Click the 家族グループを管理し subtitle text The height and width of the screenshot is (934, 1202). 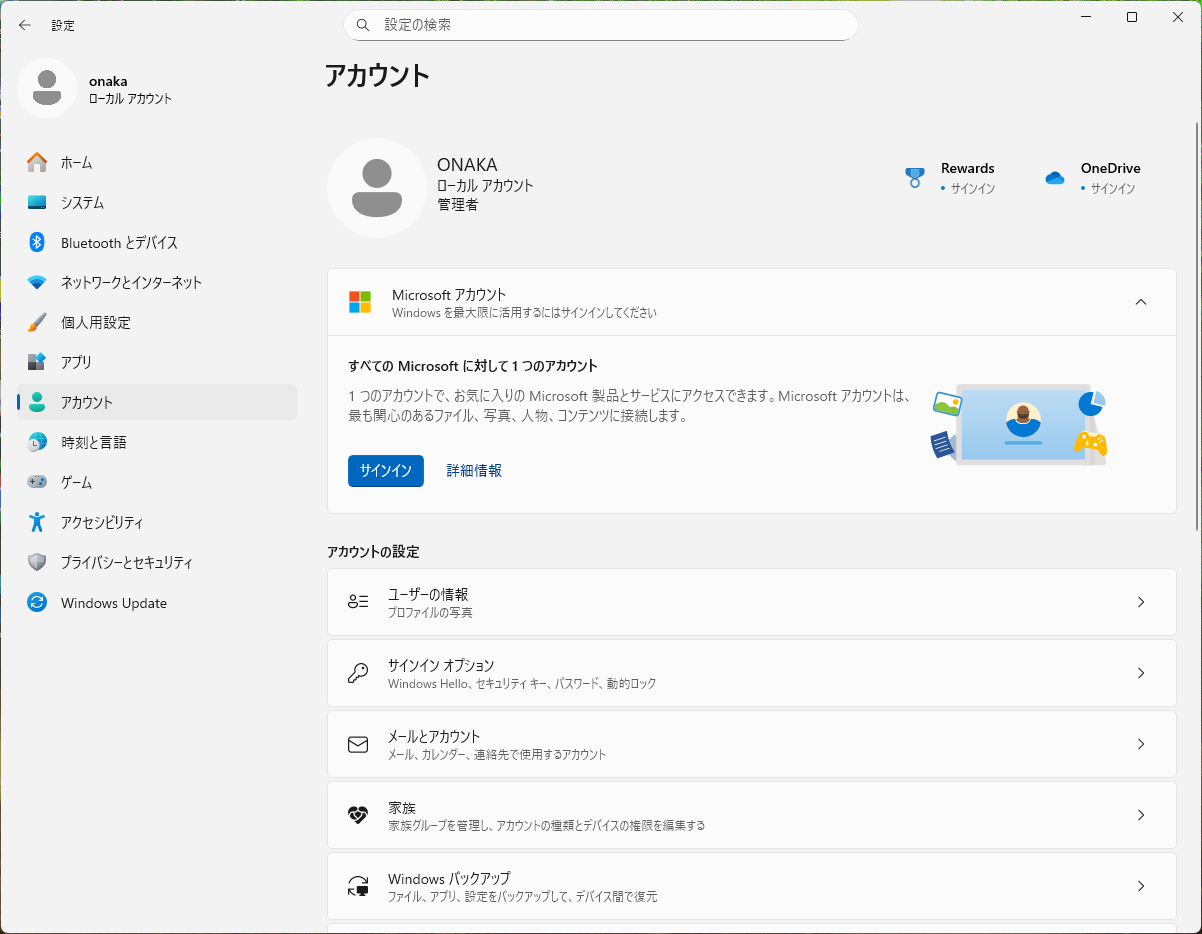click(547, 825)
